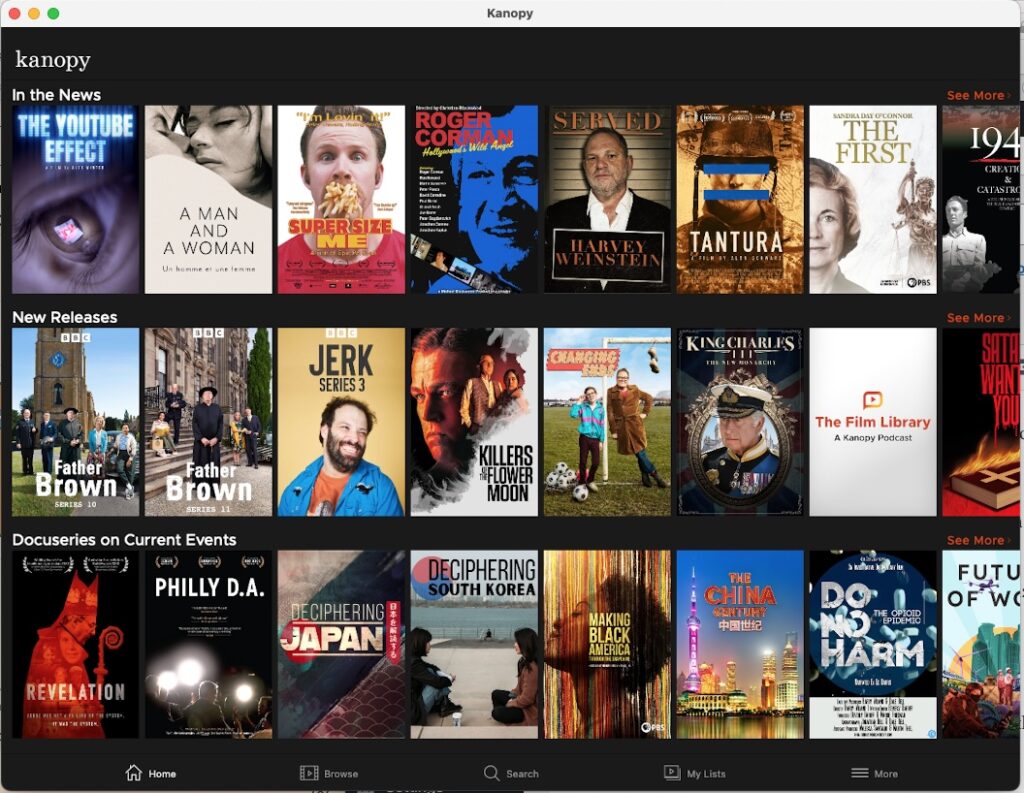The width and height of the screenshot is (1024, 793).
Task: Open the Do No Harm poster
Action: tap(872, 644)
